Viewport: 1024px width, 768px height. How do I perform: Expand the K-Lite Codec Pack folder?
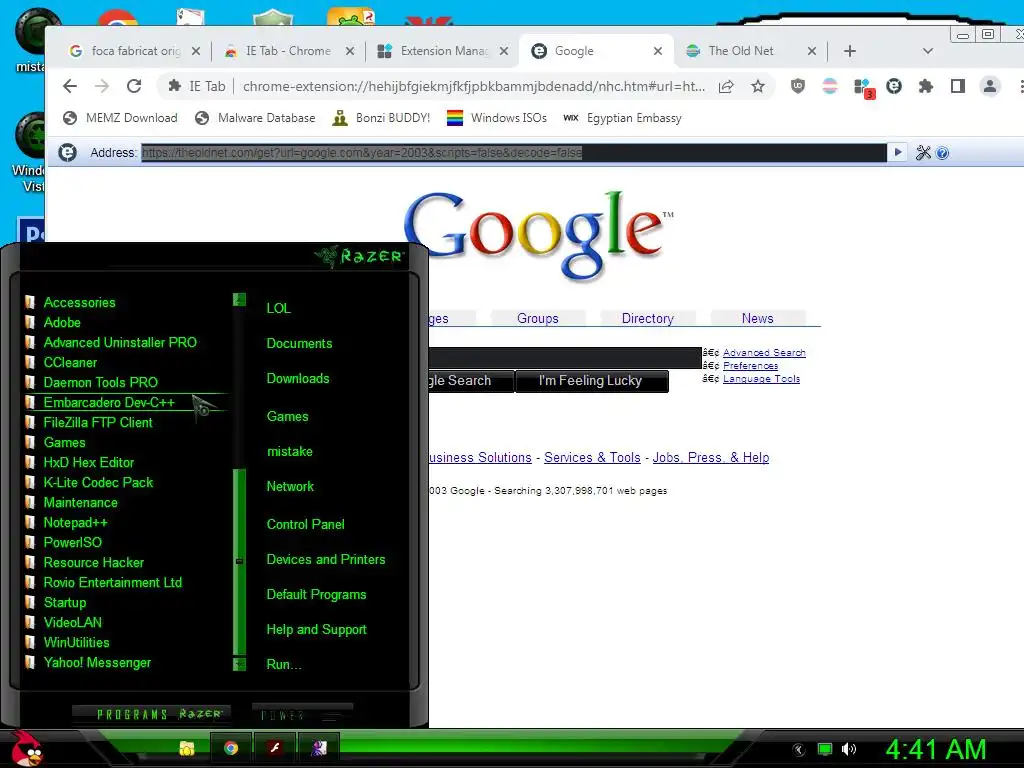(x=98, y=483)
